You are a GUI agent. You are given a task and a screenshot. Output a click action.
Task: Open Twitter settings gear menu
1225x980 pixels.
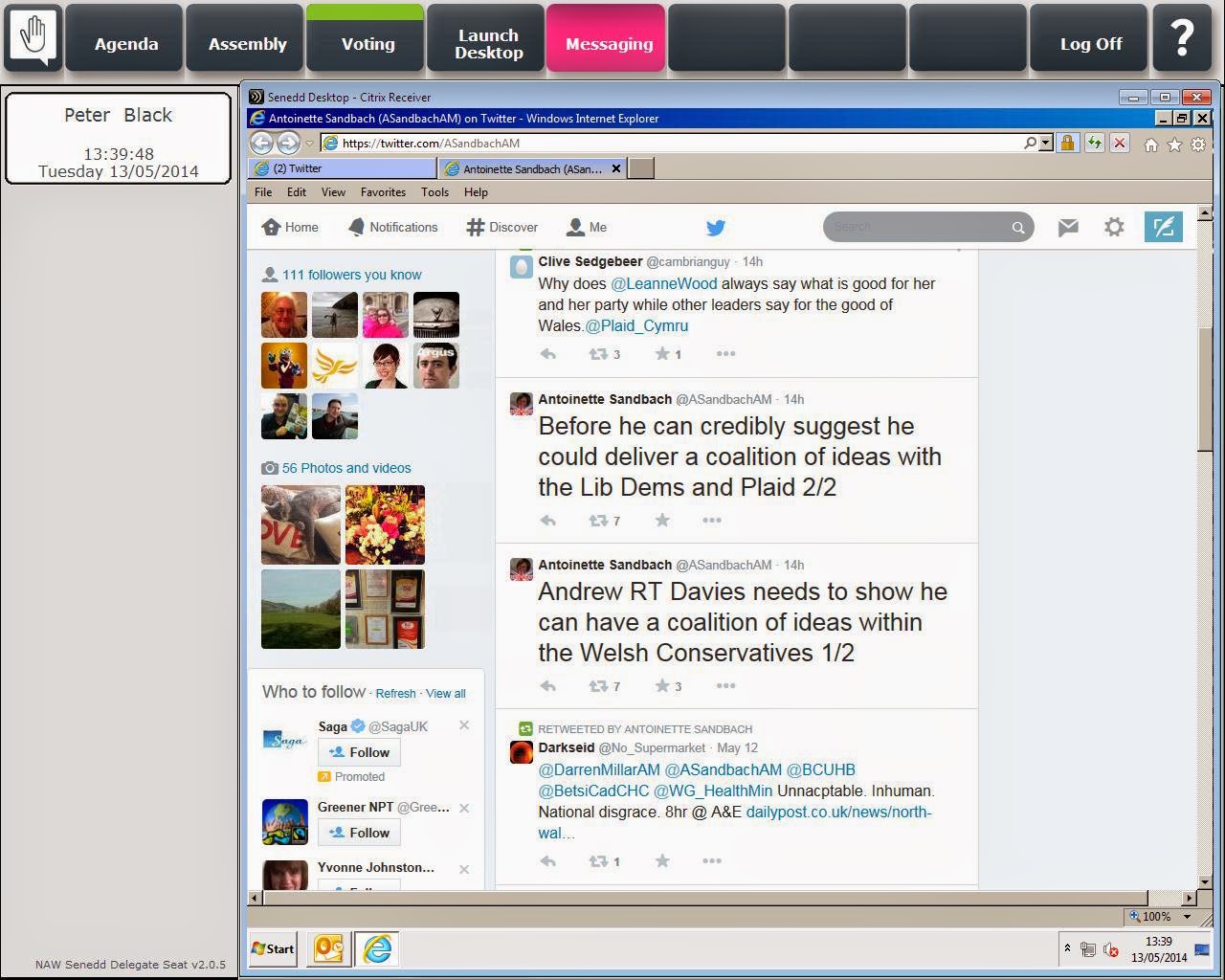click(1114, 227)
